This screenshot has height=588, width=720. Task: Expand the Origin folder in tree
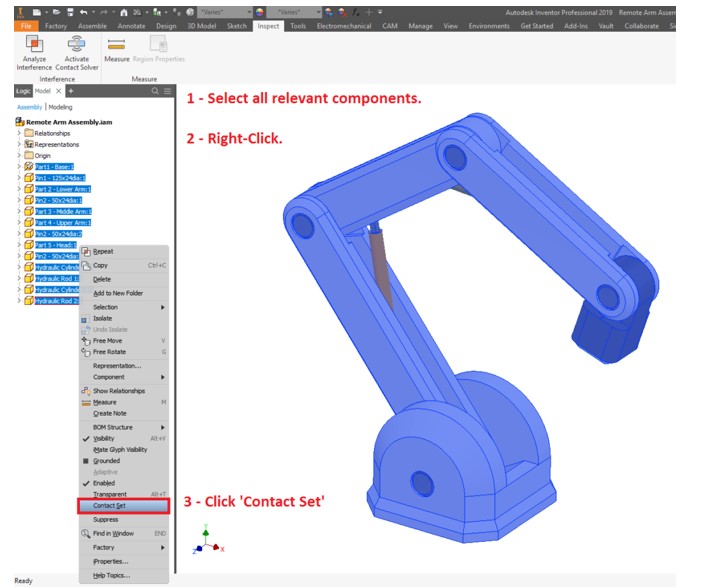(x=19, y=155)
